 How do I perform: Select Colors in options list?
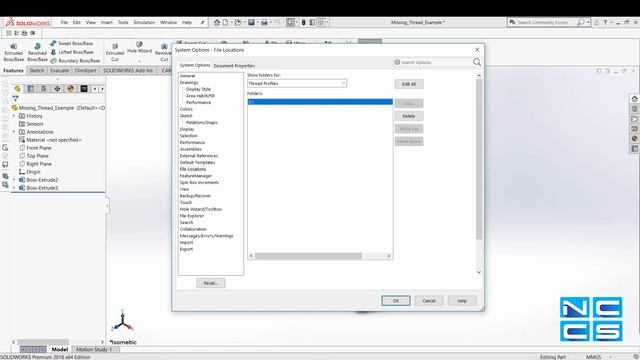pos(186,109)
